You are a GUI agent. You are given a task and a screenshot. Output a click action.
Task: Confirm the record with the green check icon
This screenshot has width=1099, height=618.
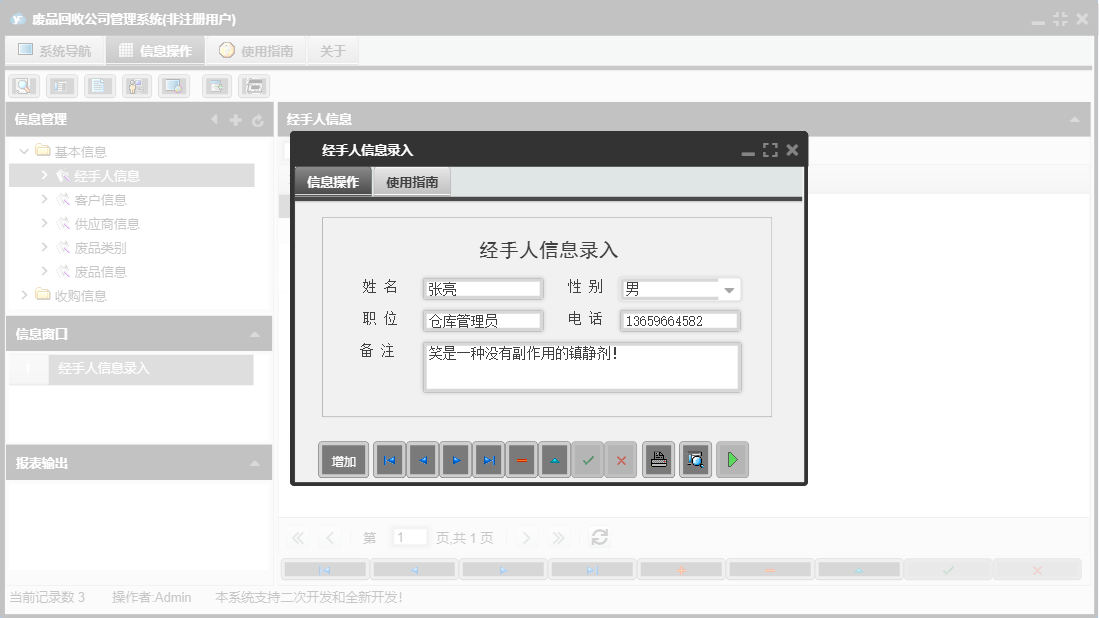coord(588,459)
